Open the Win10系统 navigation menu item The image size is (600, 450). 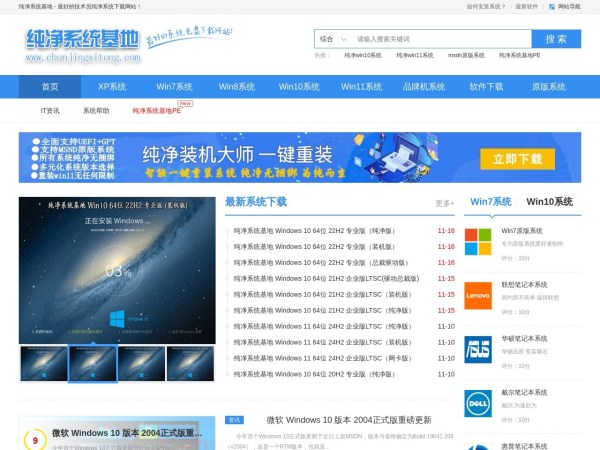click(299, 87)
